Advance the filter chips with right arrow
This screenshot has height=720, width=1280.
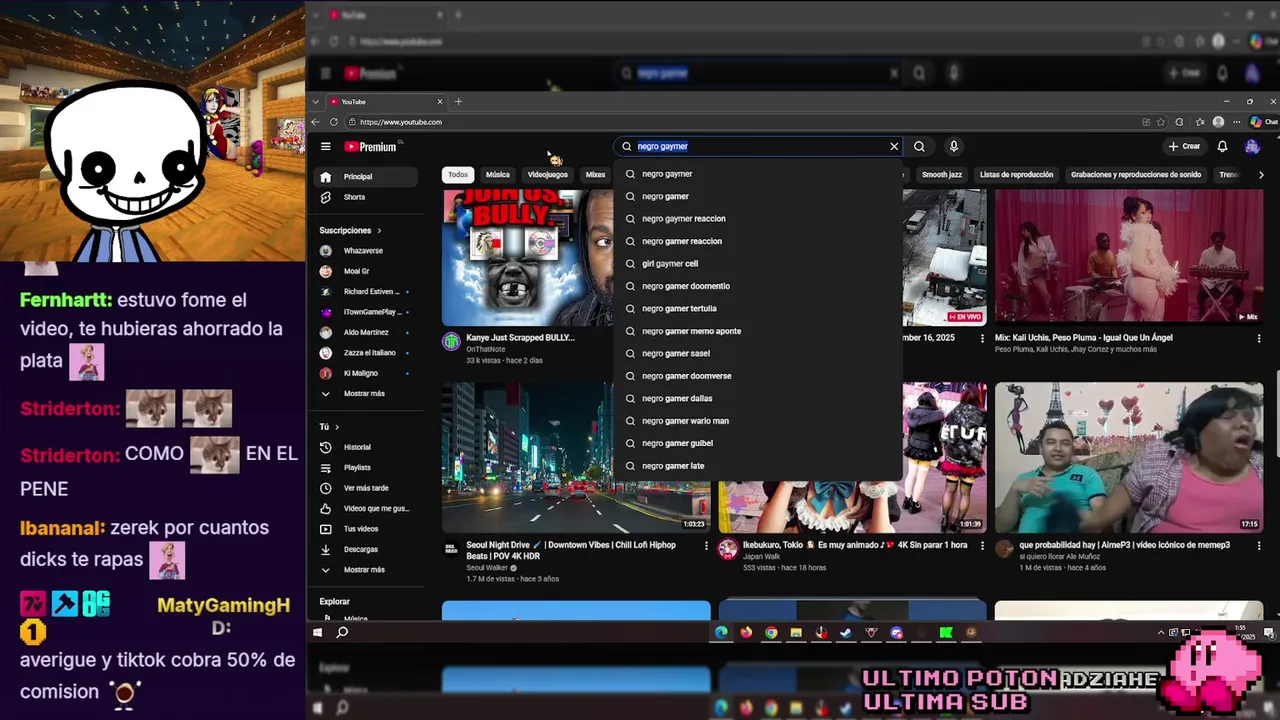click(1261, 175)
